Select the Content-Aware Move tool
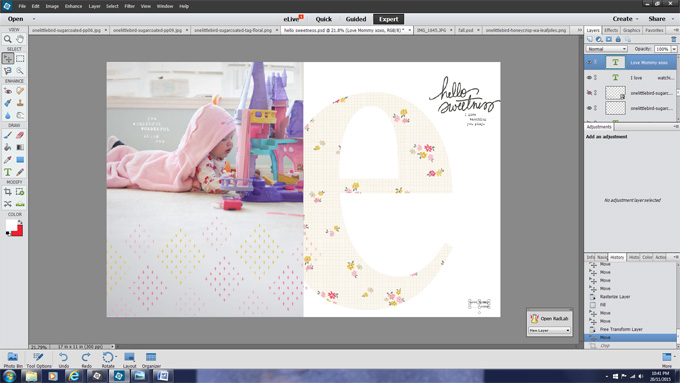The height and width of the screenshot is (383, 680). point(8,203)
